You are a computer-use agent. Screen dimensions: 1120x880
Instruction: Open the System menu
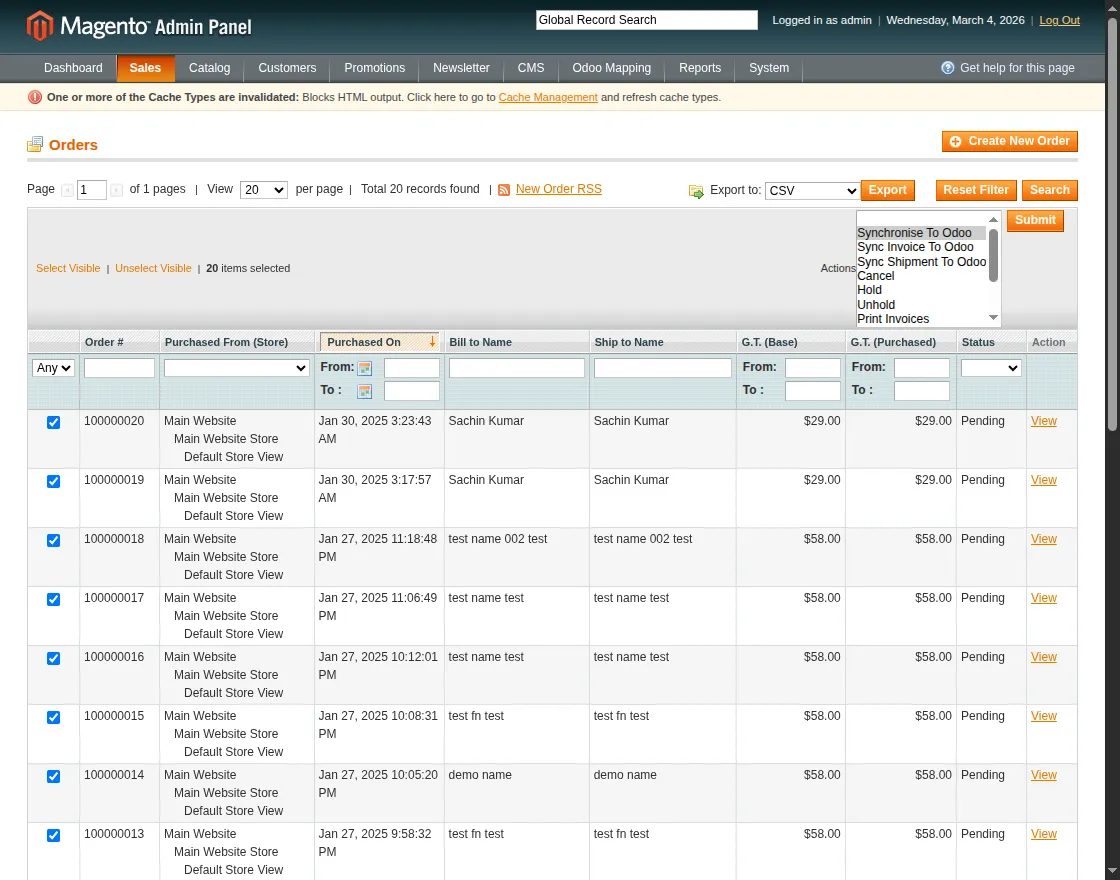[x=769, y=68]
